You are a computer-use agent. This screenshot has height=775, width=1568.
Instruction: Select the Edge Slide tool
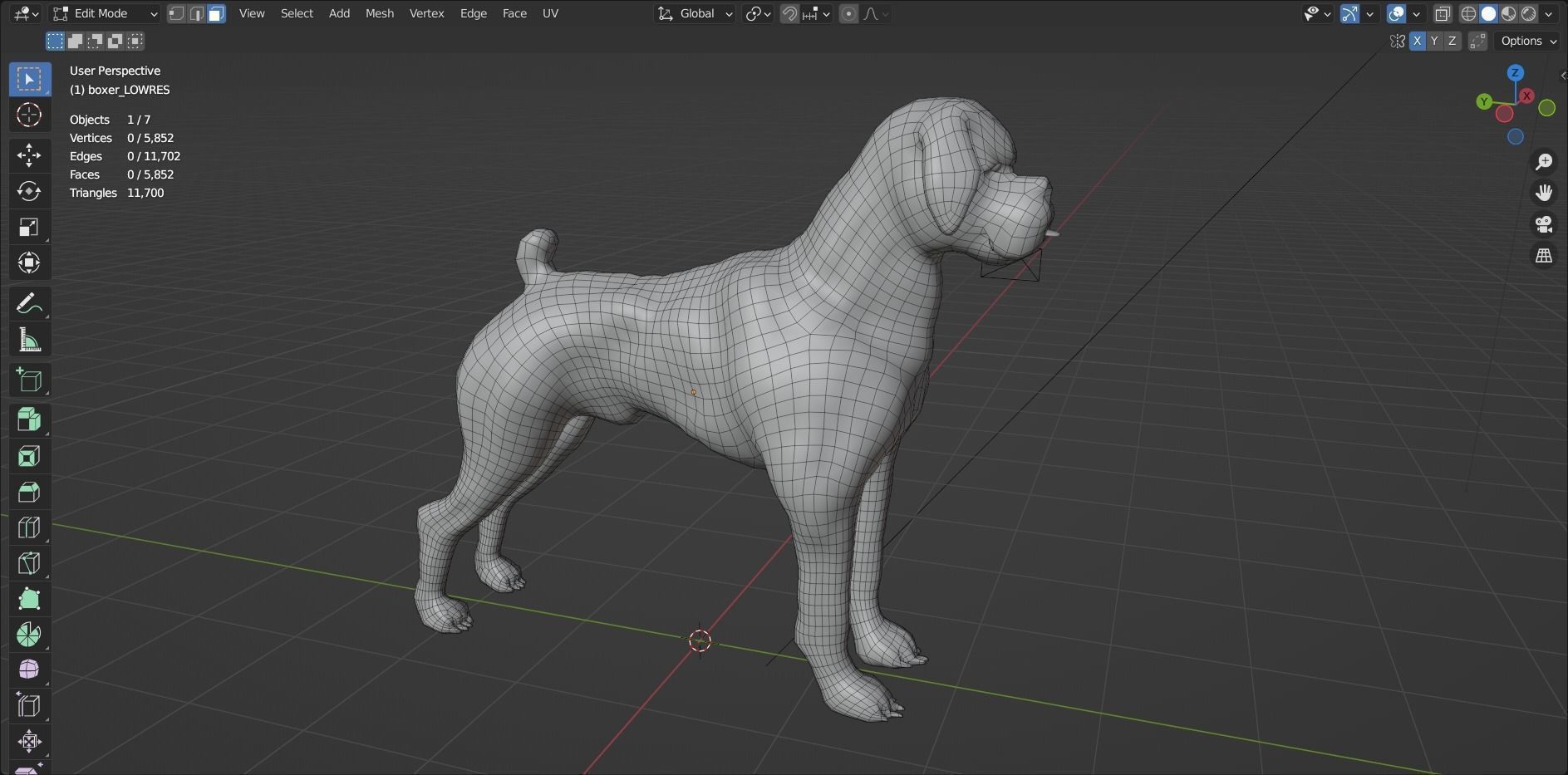(x=29, y=705)
